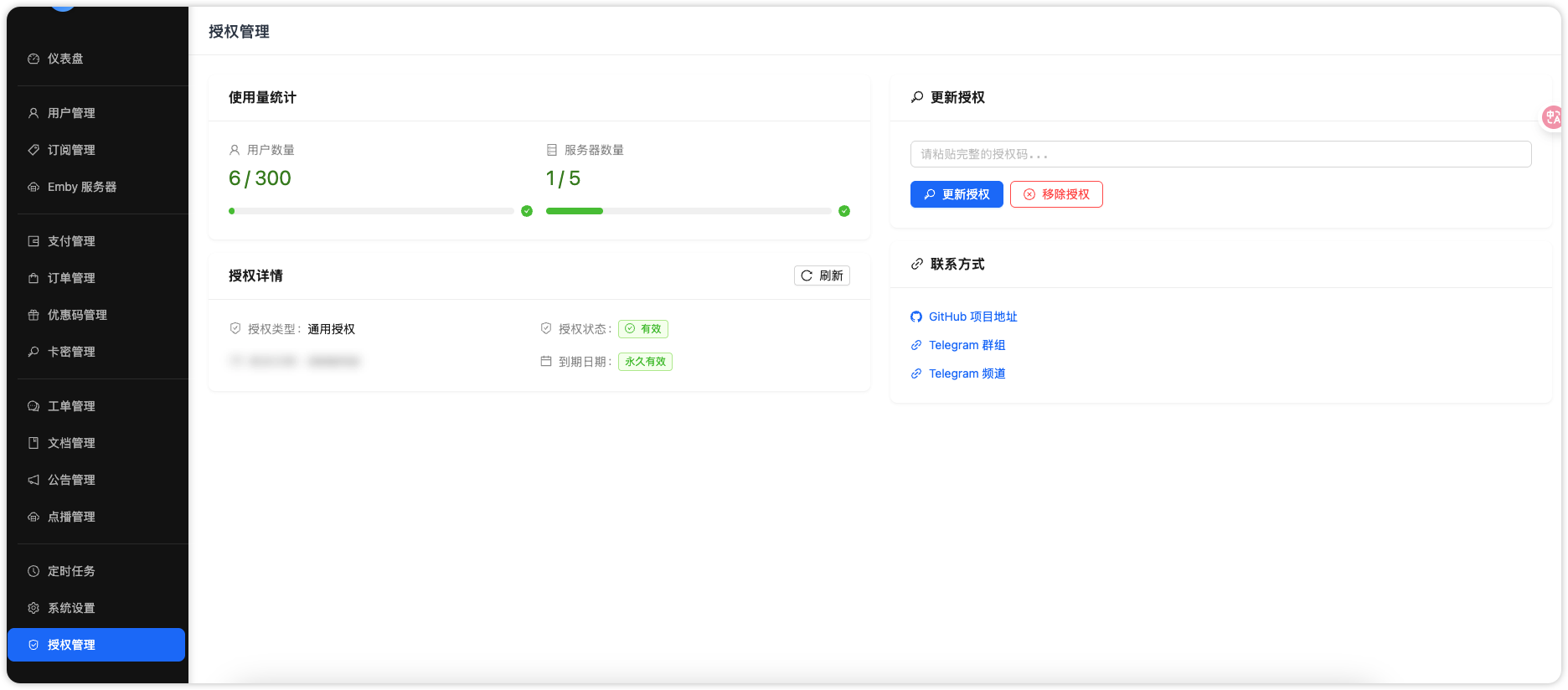This screenshot has height=690, width=1568.
Task: Click the gift icon beside 优惠码管理
Action: point(34,315)
